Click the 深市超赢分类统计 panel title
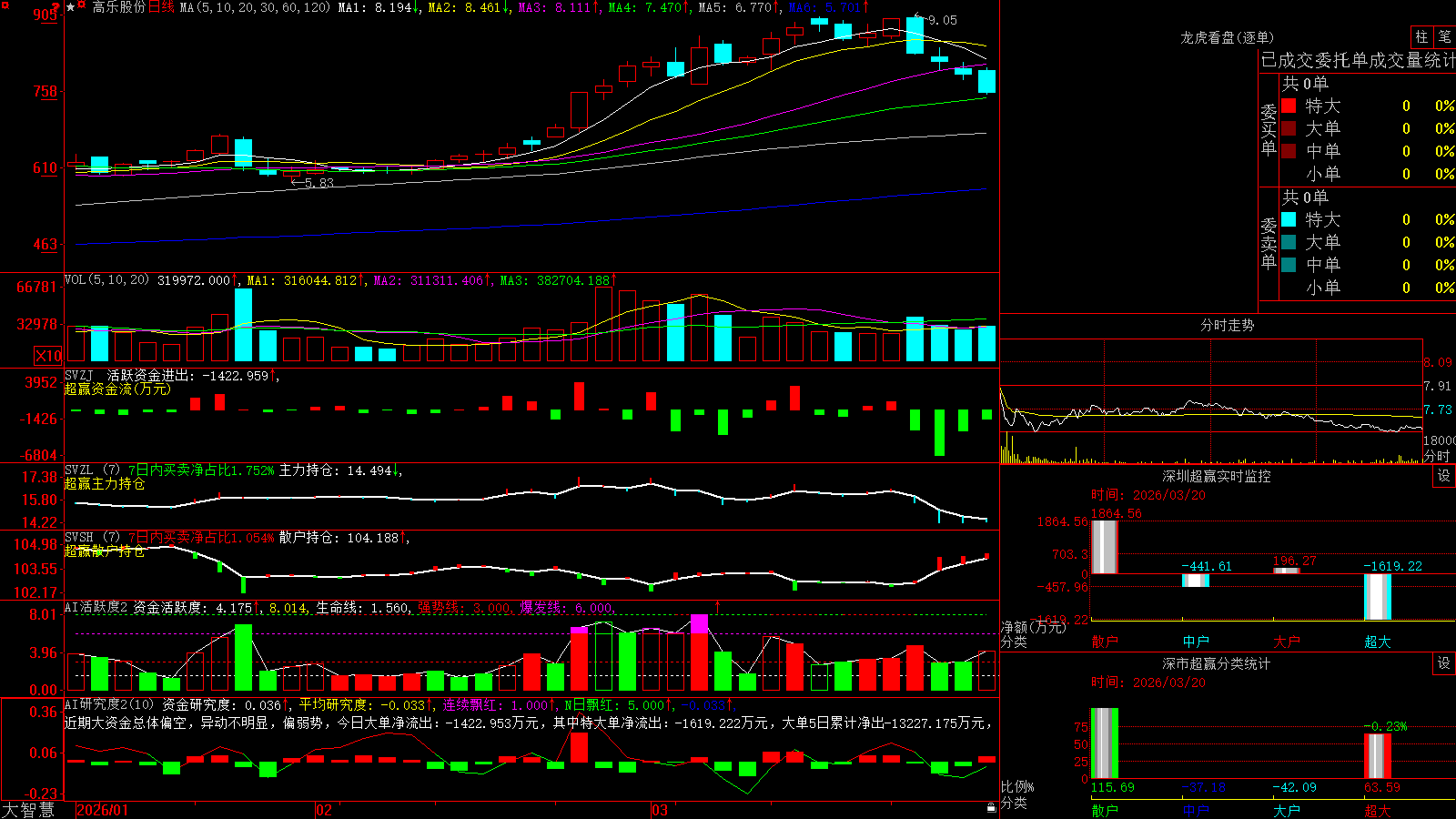The height and width of the screenshot is (819, 1456). click(1216, 663)
